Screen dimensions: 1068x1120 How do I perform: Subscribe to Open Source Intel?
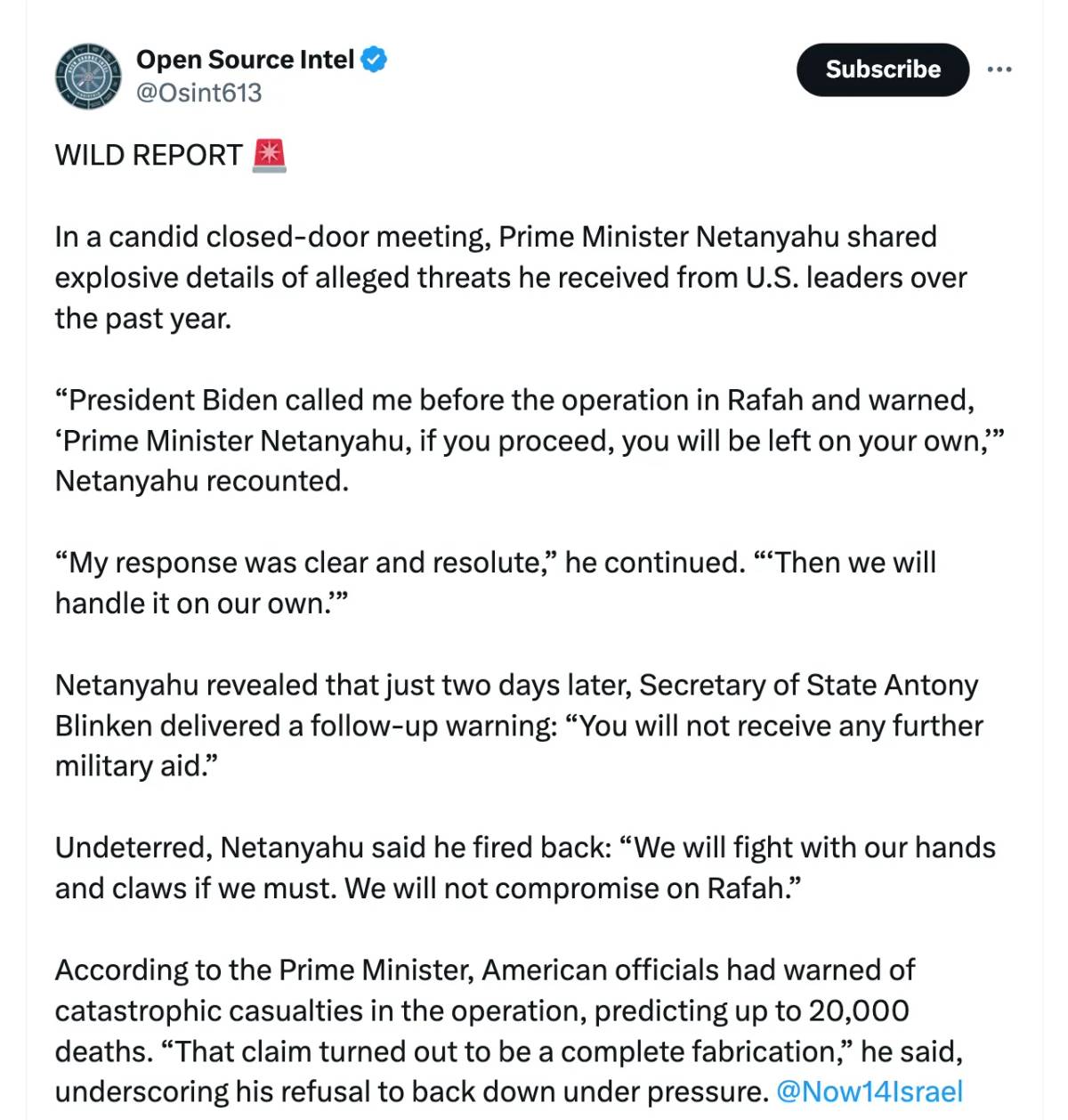point(882,69)
